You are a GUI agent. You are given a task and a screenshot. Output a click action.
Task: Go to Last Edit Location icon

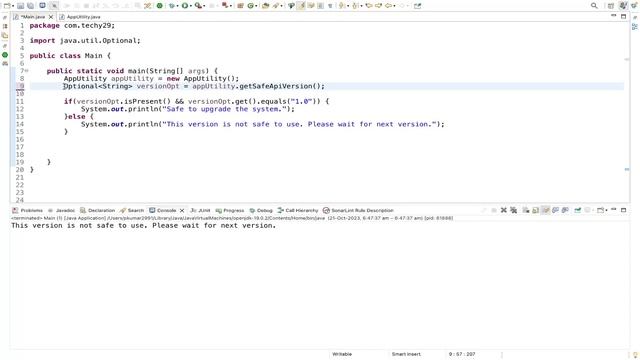369,6
